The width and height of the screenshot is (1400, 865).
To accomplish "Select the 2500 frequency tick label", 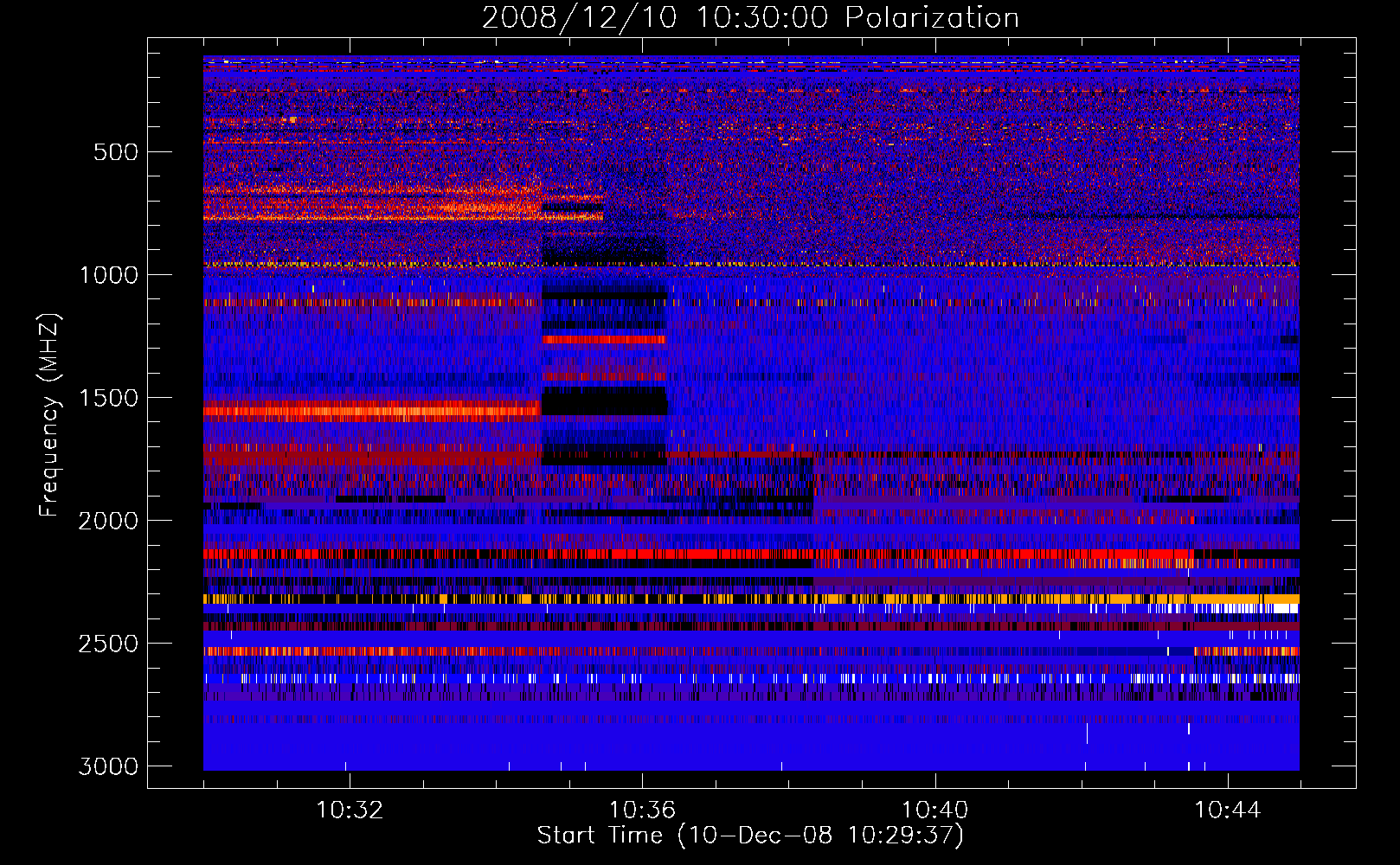I will pyautogui.click(x=108, y=644).
